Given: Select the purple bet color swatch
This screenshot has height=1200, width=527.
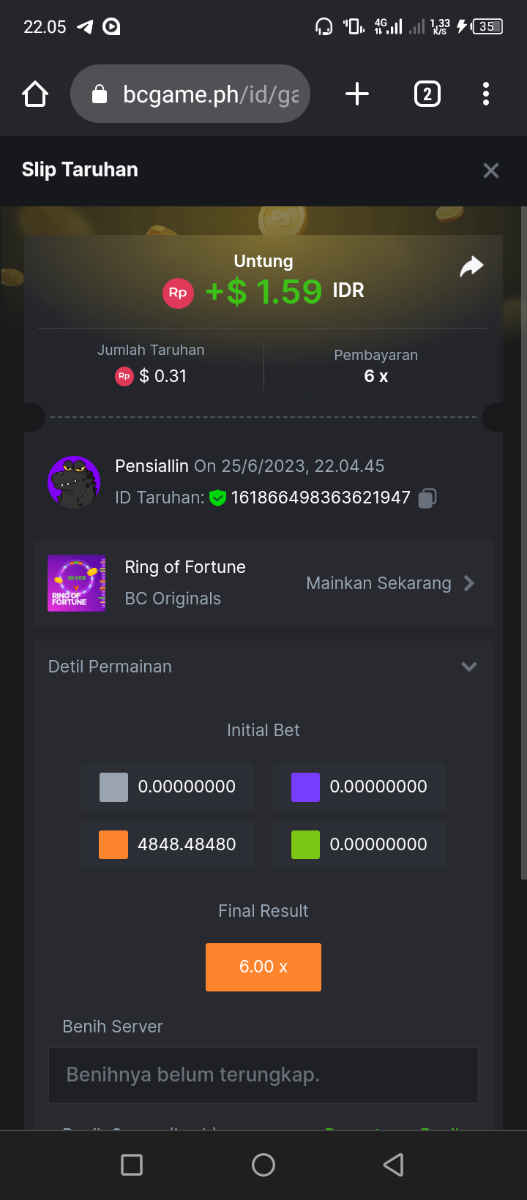Looking at the screenshot, I should (306, 787).
